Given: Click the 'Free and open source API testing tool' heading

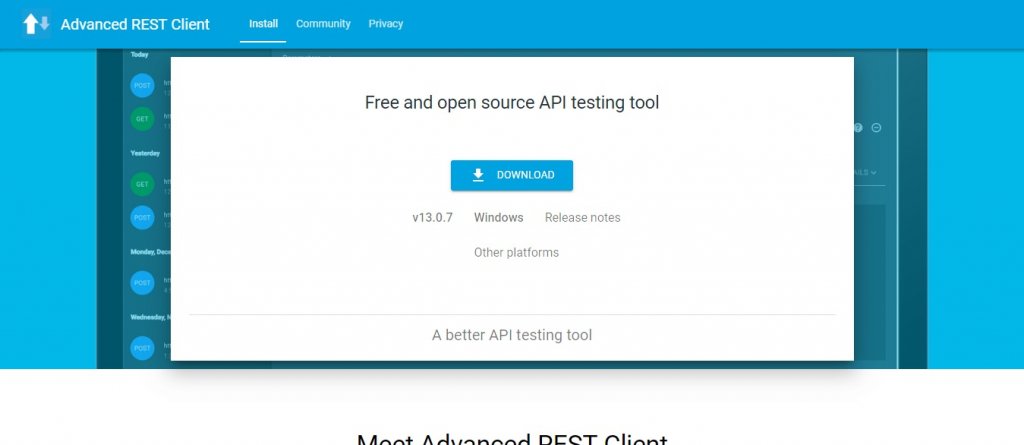Looking at the screenshot, I should click(512, 103).
